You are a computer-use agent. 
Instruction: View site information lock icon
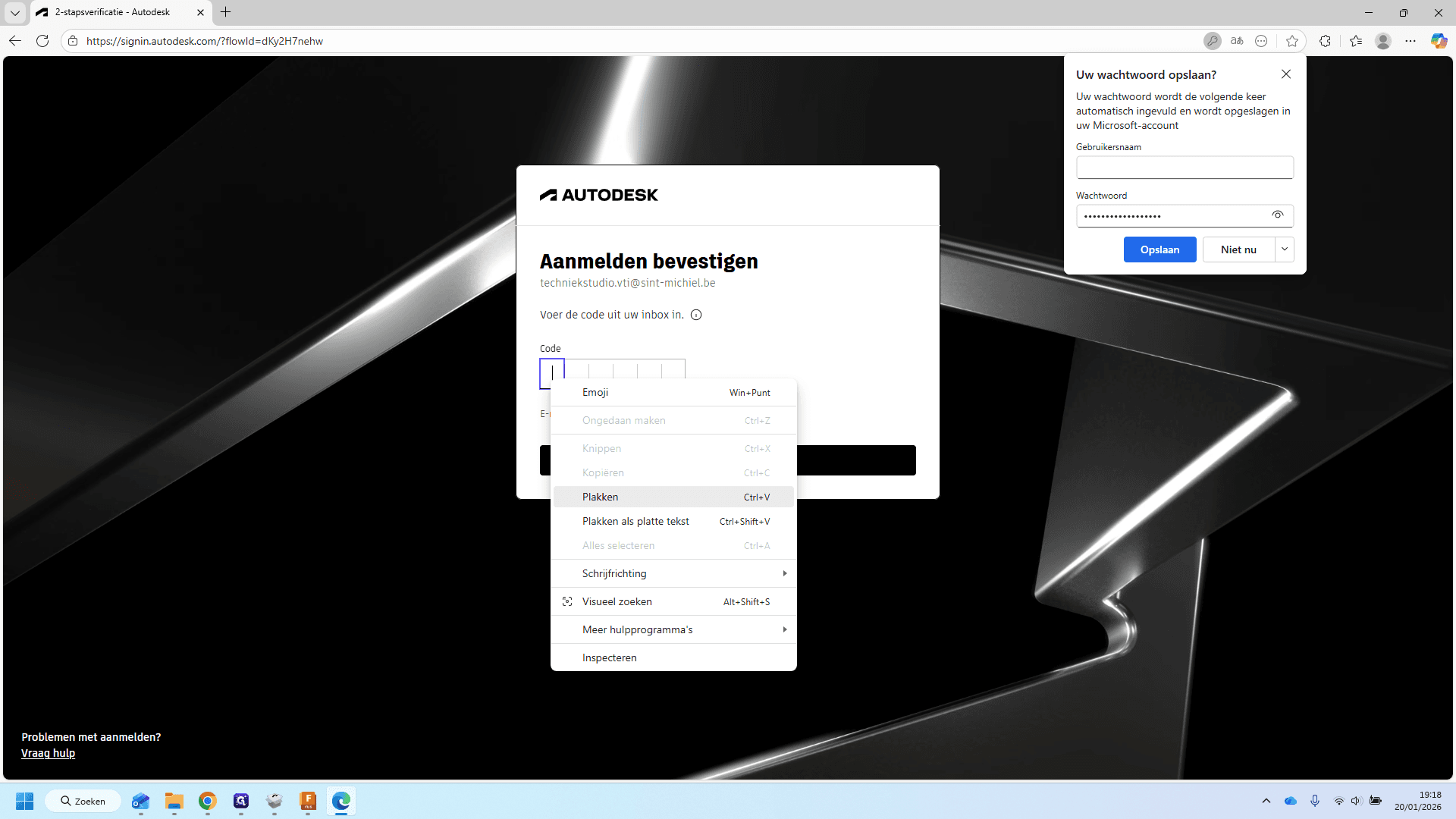[73, 41]
